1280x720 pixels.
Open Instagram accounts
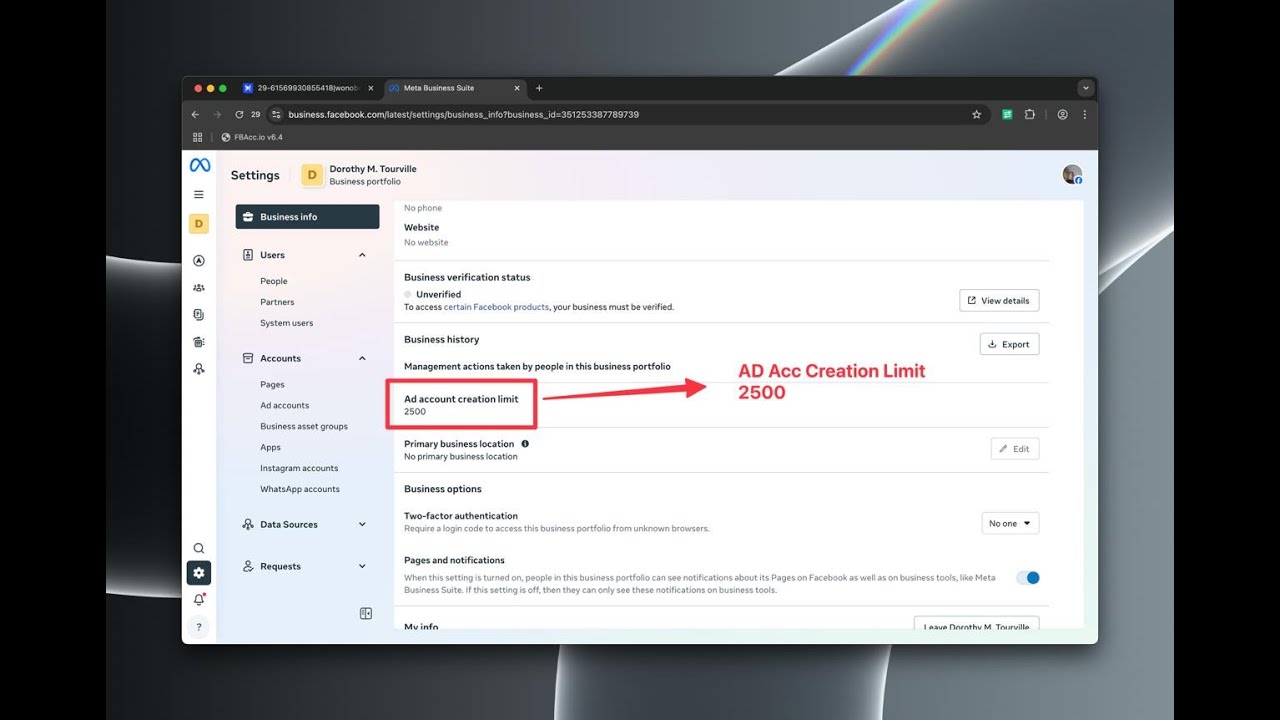click(x=299, y=468)
